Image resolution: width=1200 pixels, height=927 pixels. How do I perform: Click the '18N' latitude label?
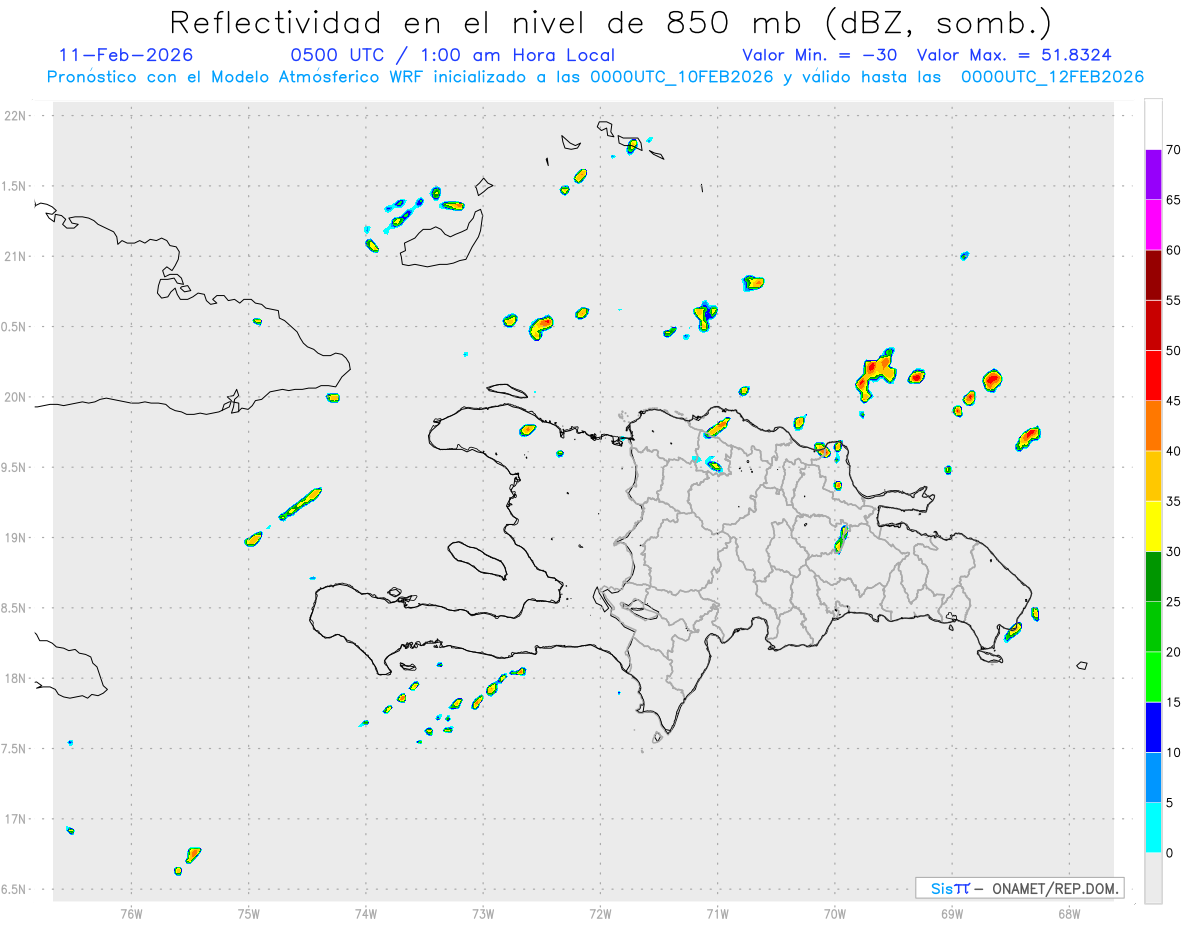pos(16,678)
